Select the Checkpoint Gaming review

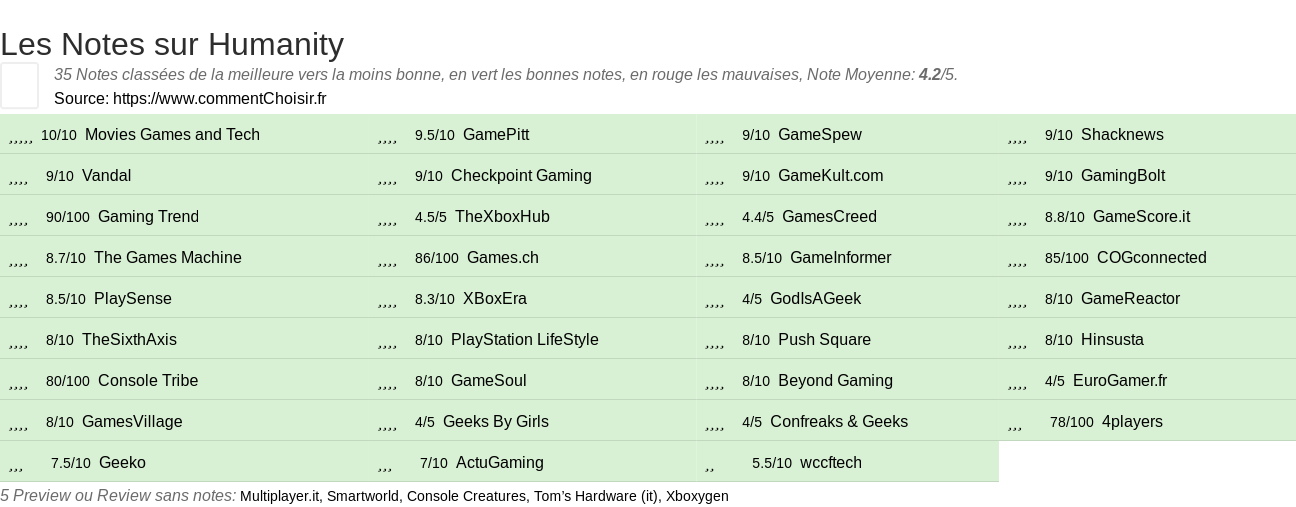(x=521, y=176)
